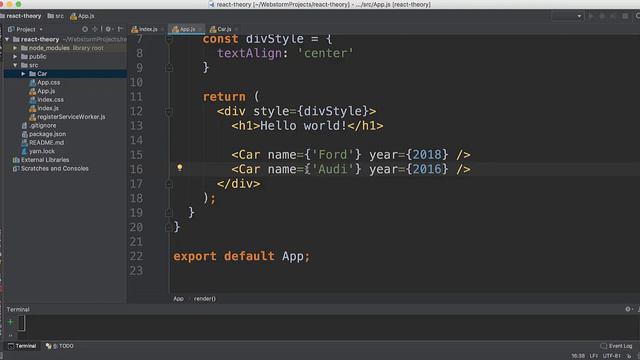Toggle fold marker on line 7
The width and height of the screenshot is (640, 360).
(x=169, y=40)
